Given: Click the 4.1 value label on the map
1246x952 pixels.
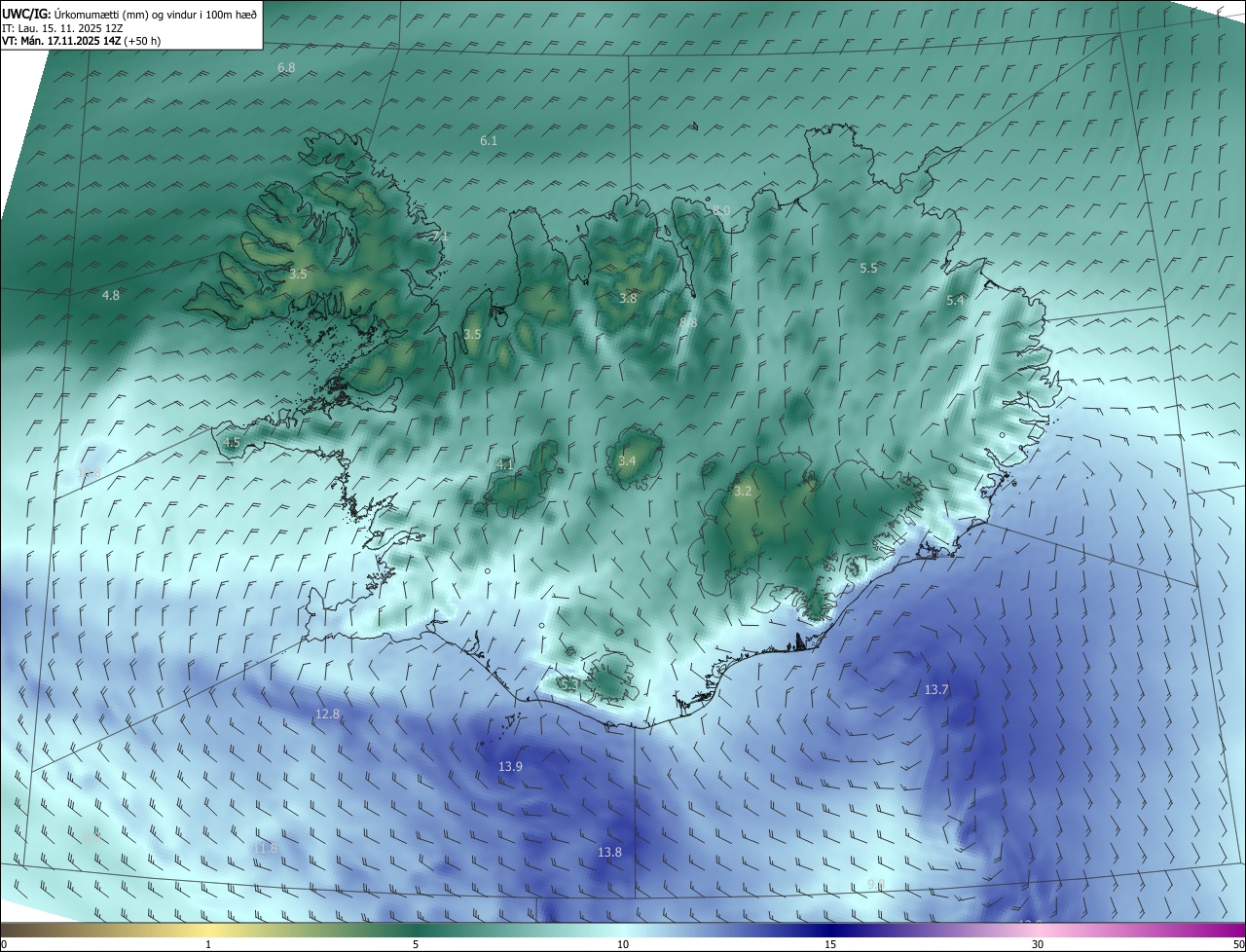Looking at the screenshot, I should coord(504,465).
